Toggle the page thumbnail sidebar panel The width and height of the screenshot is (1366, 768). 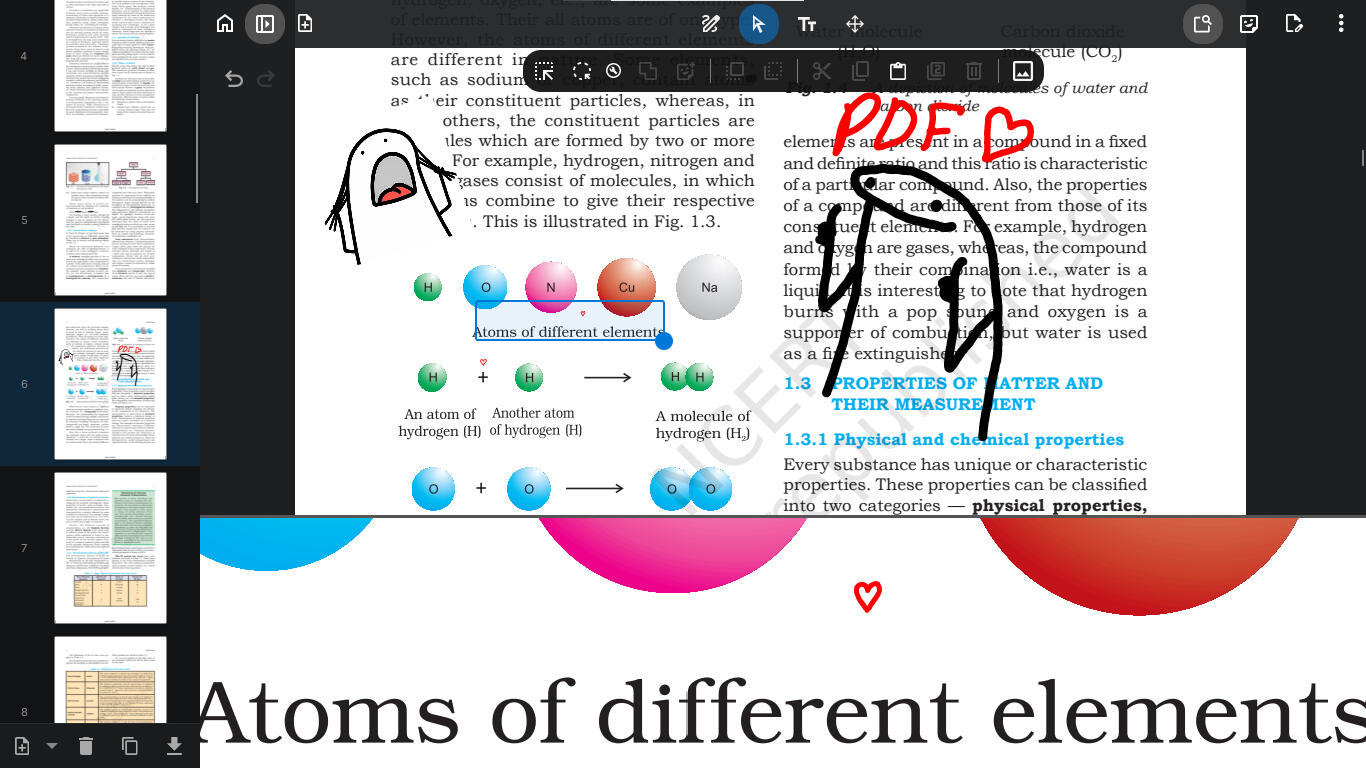tap(265, 24)
